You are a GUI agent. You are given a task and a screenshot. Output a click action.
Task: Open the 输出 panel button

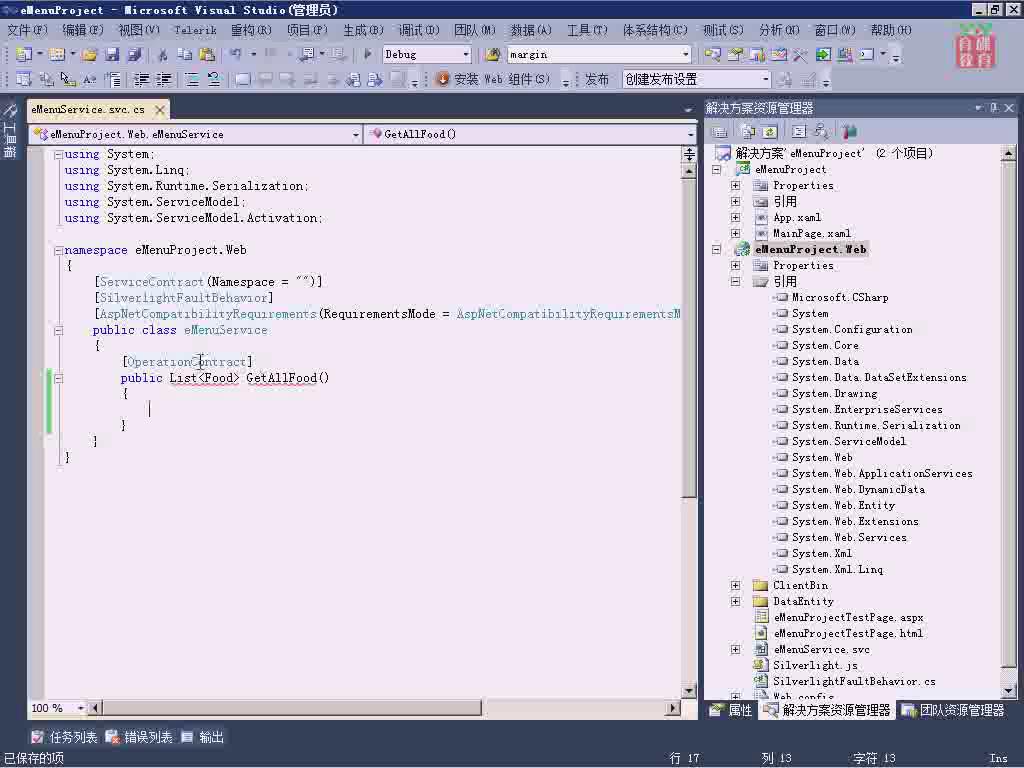(202, 737)
